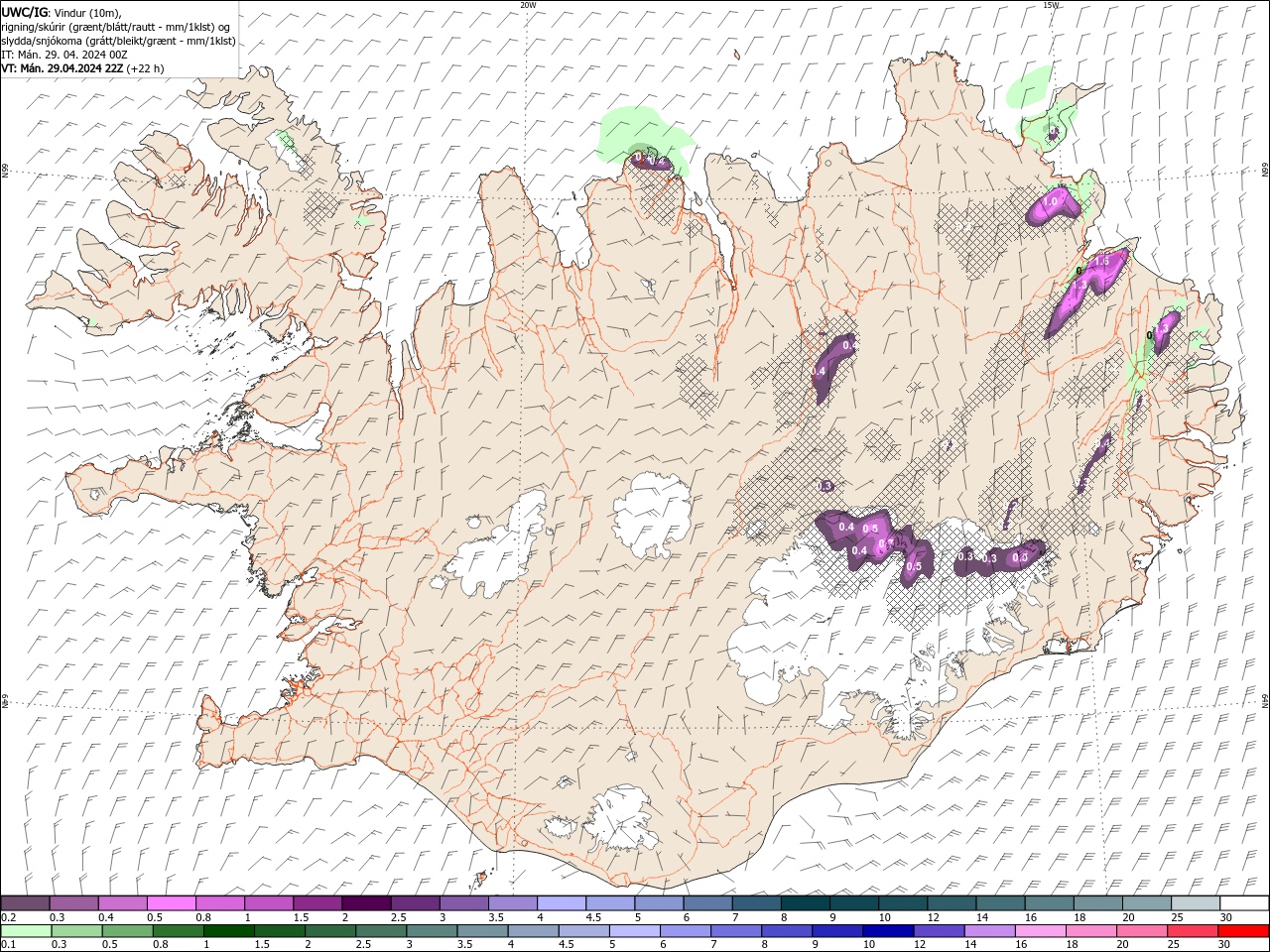Select the bright pink 0.5 swatch, upper legend row
The height and width of the screenshot is (952, 1270).
[171, 903]
